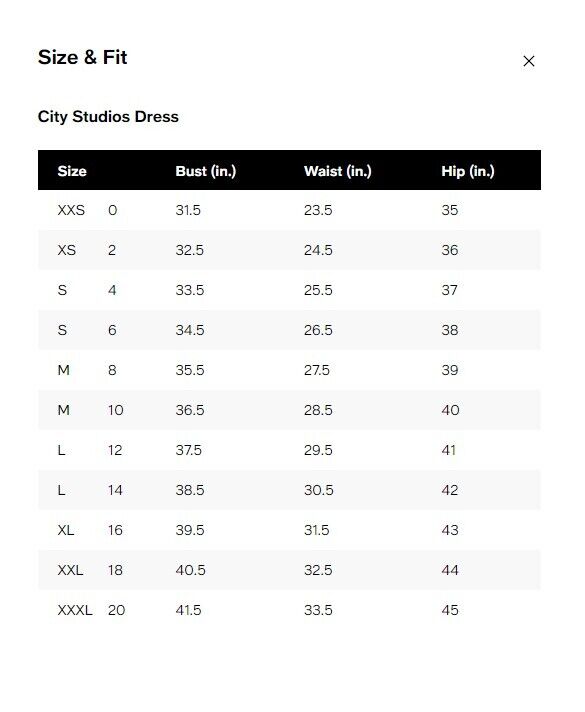Select the M size 10 row
Screen dimensions: 585x712
pyautogui.click(x=289, y=410)
